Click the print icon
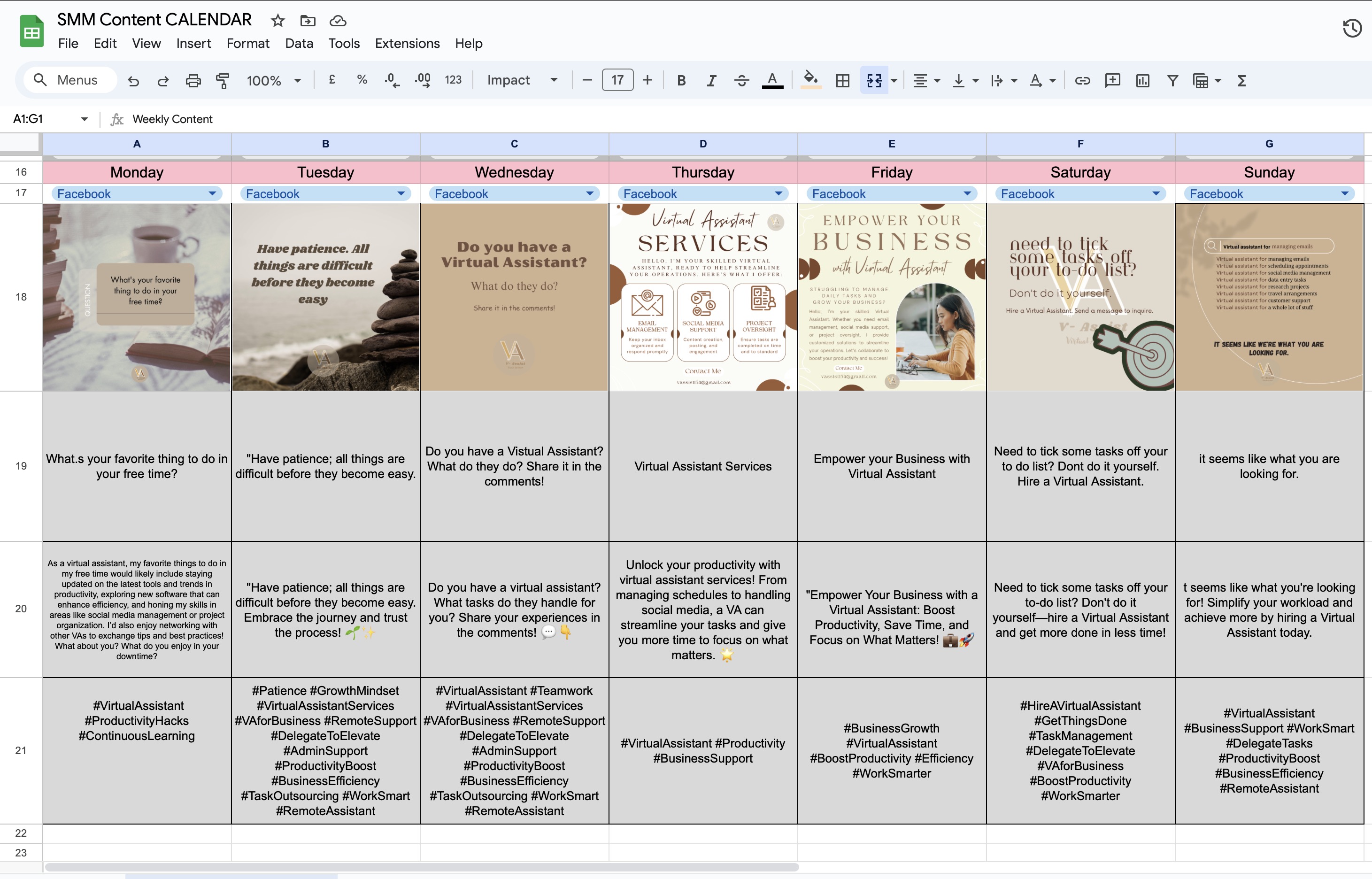 (x=193, y=80)
